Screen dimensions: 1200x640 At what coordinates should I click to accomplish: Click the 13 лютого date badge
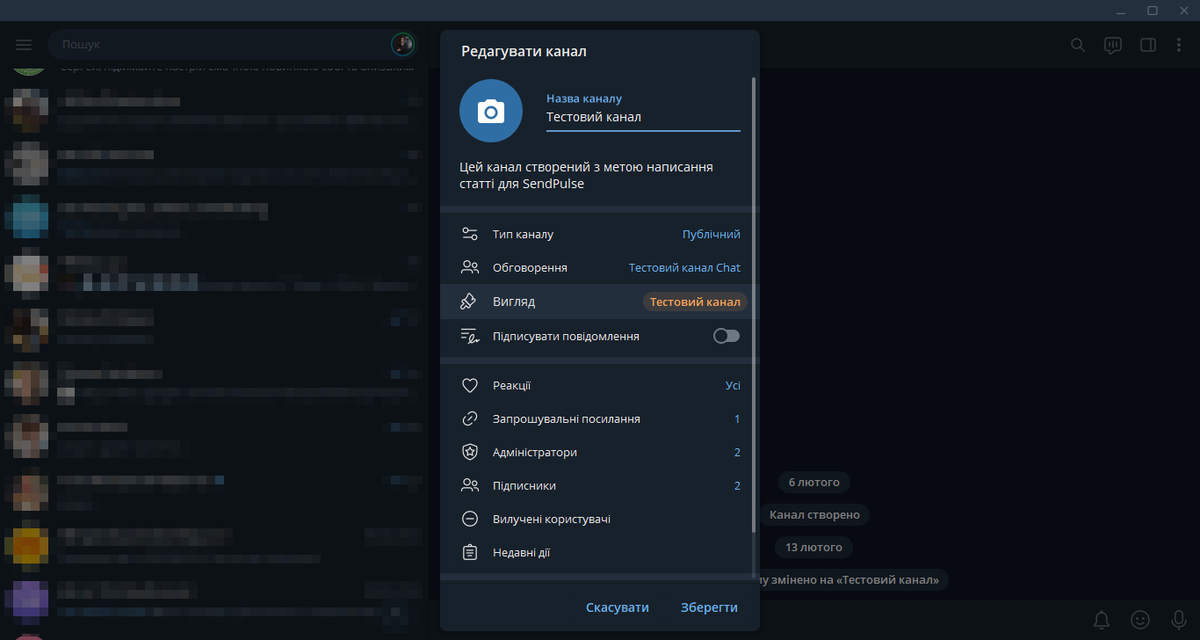click(813, 547)
